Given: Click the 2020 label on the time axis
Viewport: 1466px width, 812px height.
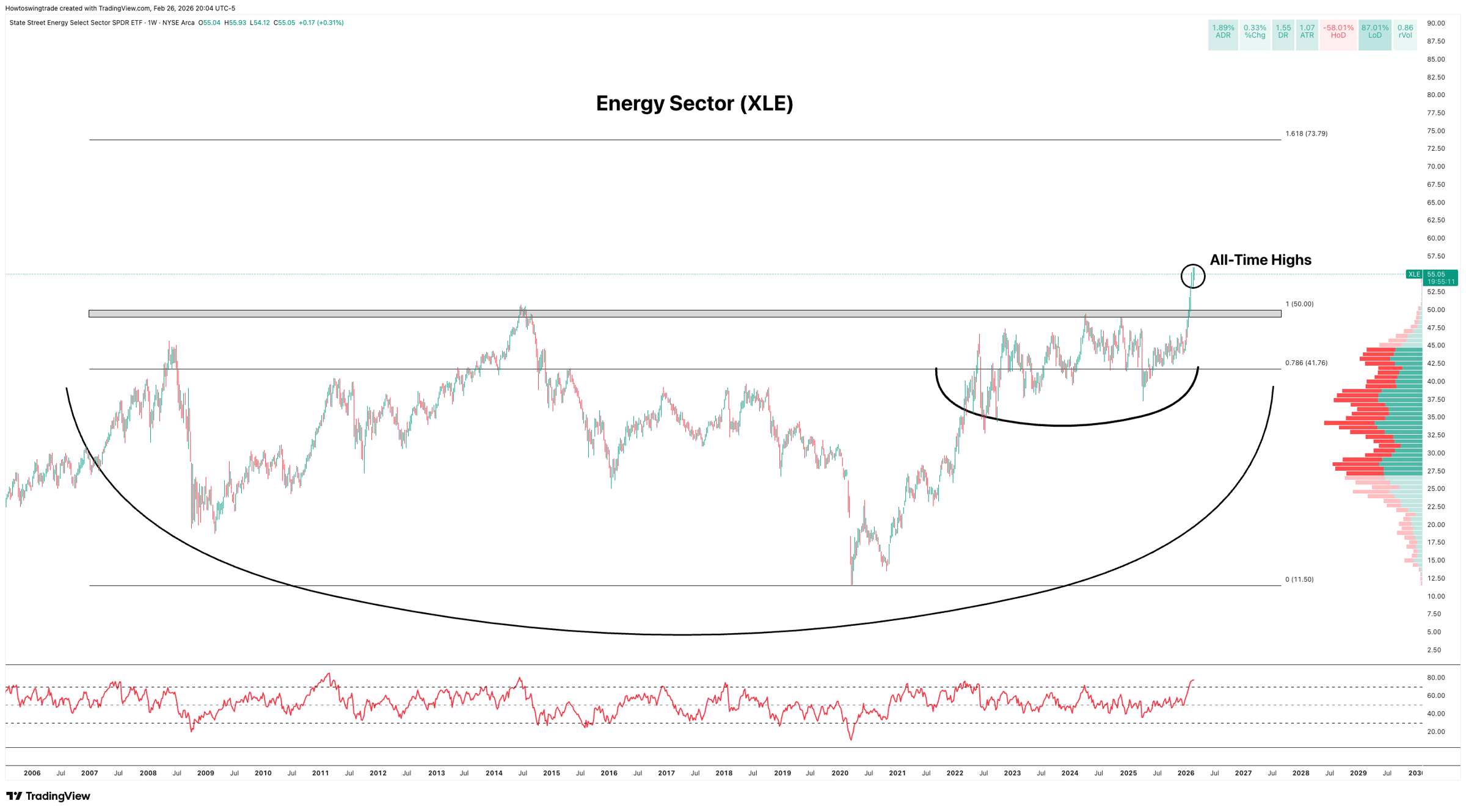Looking at the screenshot, I should pos(840,773).
